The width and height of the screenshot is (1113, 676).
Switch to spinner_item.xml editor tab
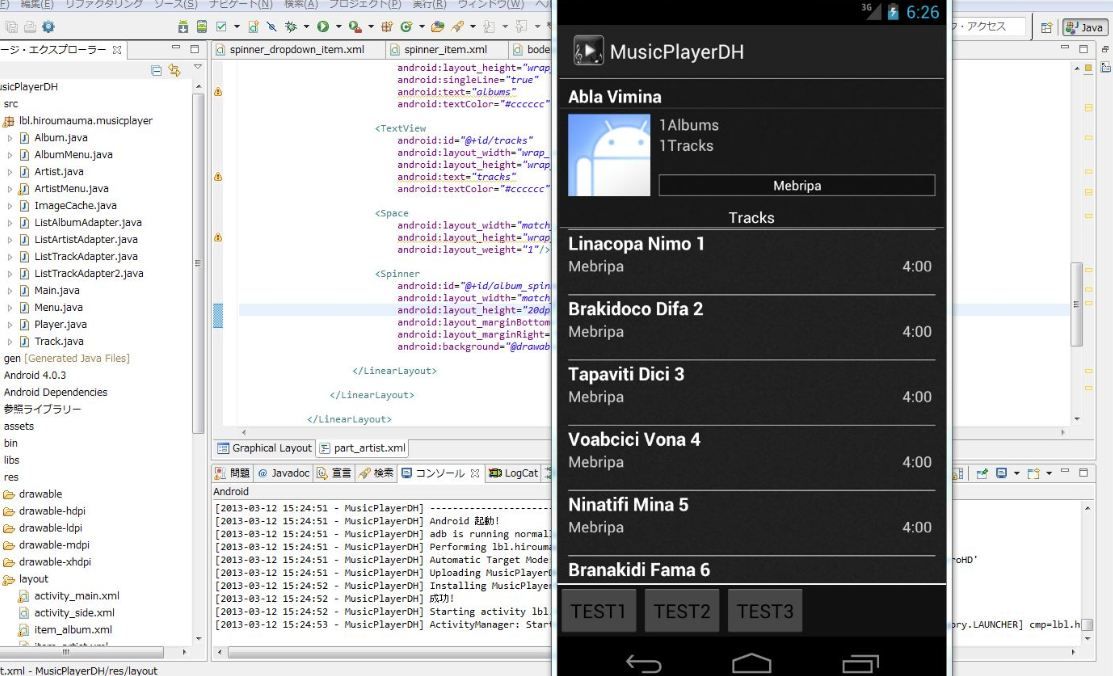click(445, 49)
